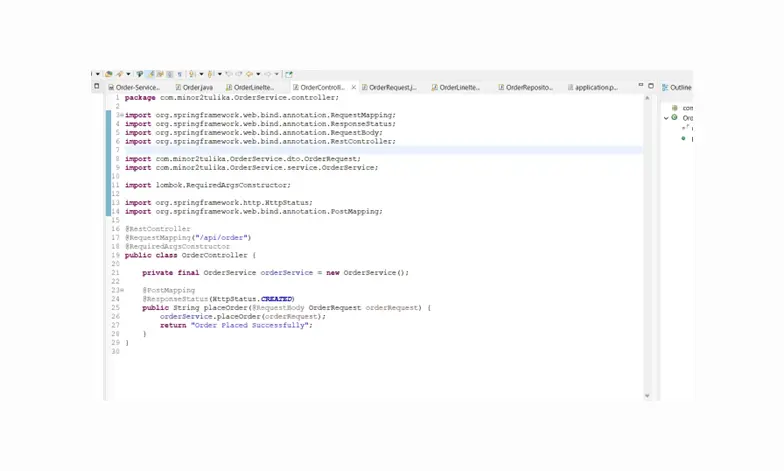Open the application.properties tab
The height and width of the screenshot is (471, 784).
[x=595, y=88]
